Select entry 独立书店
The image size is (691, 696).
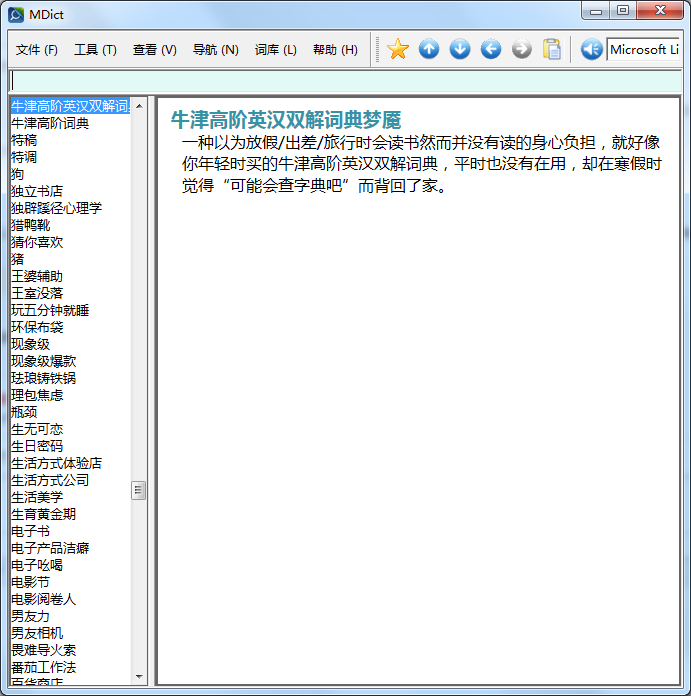tap(37, 191)
